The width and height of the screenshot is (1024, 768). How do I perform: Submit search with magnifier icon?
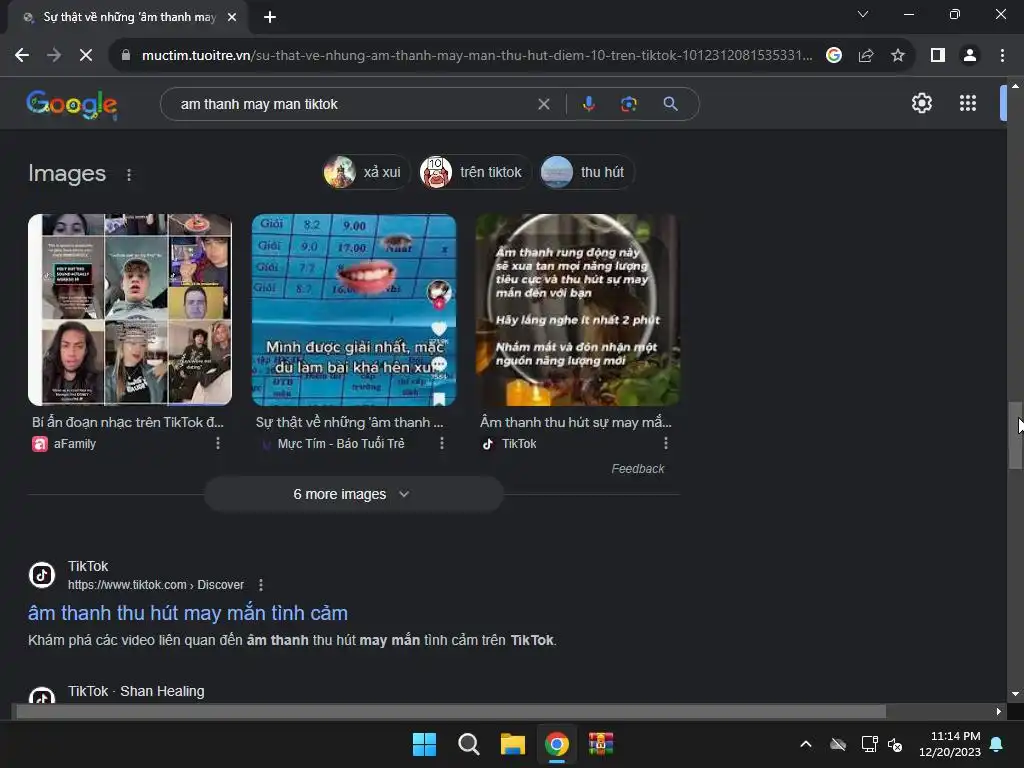(670, 104)
